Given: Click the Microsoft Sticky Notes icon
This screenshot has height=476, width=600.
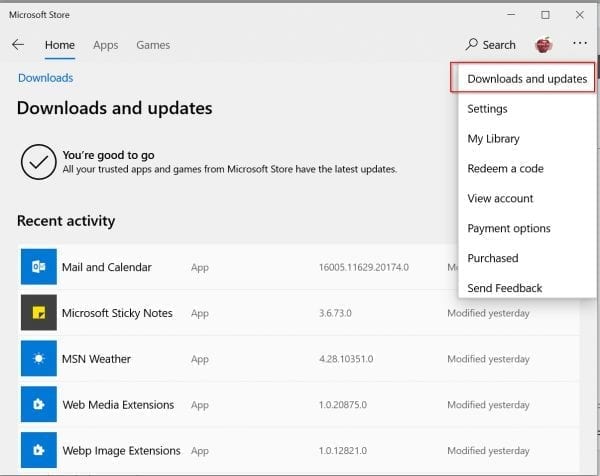Looking at the screenshot, I should [39, 313].
